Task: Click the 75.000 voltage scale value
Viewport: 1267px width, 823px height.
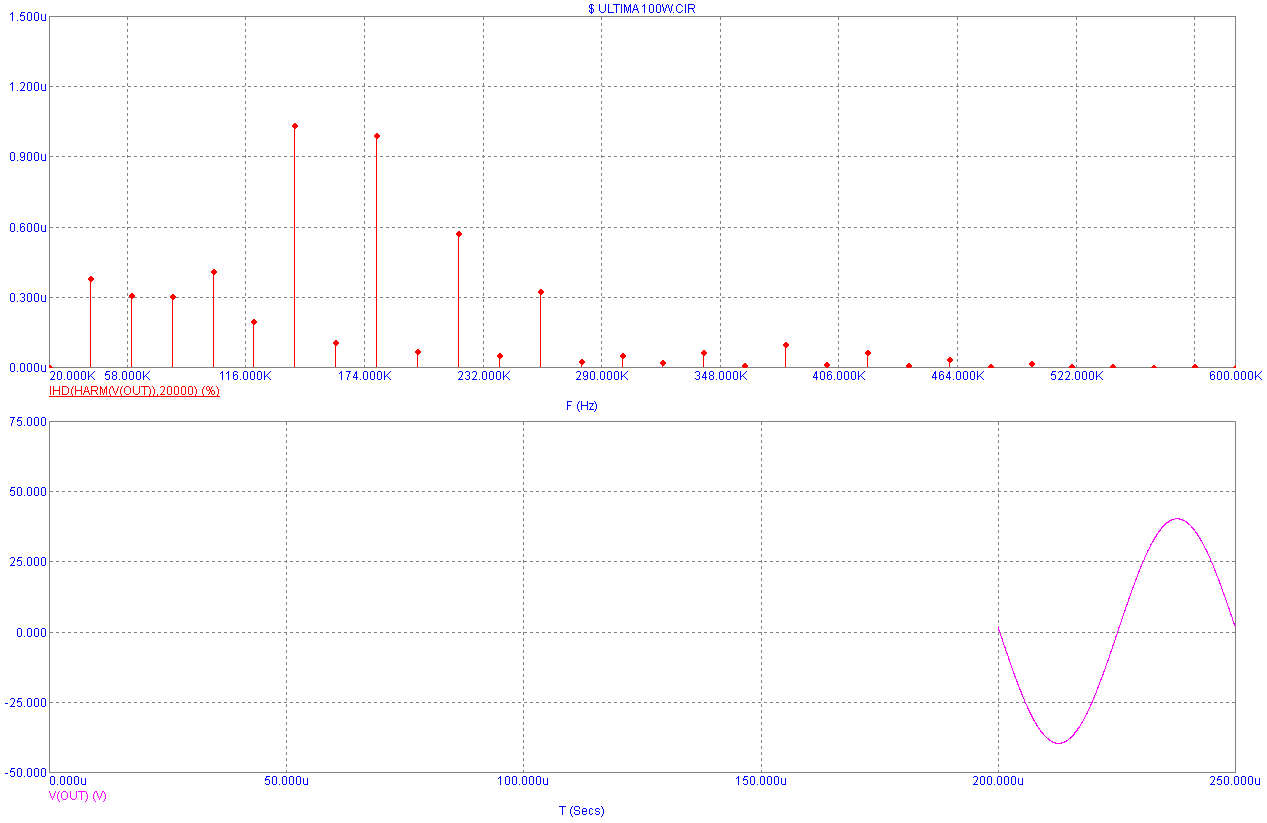Action: pyautogui.click(x=27, y=422)
